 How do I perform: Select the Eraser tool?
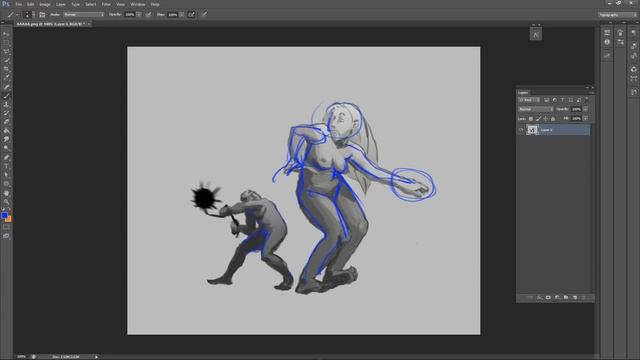[x=6, y=122]
